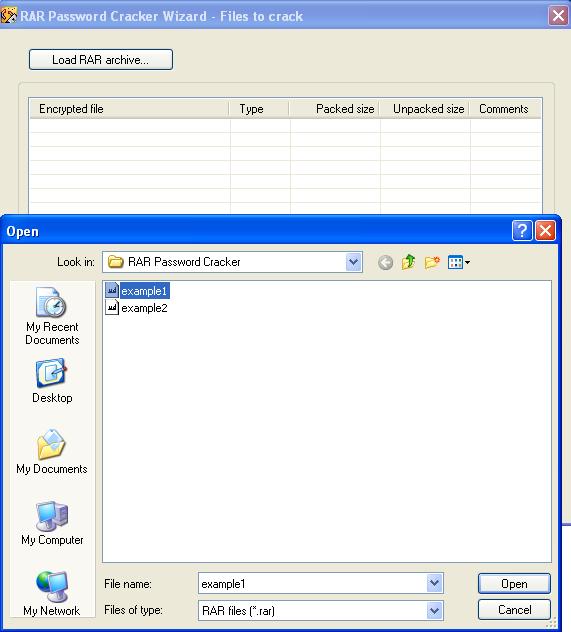The width and height of the screenshot is (571, 632).
Task: Select the example2 file
Action: [137, 308]
